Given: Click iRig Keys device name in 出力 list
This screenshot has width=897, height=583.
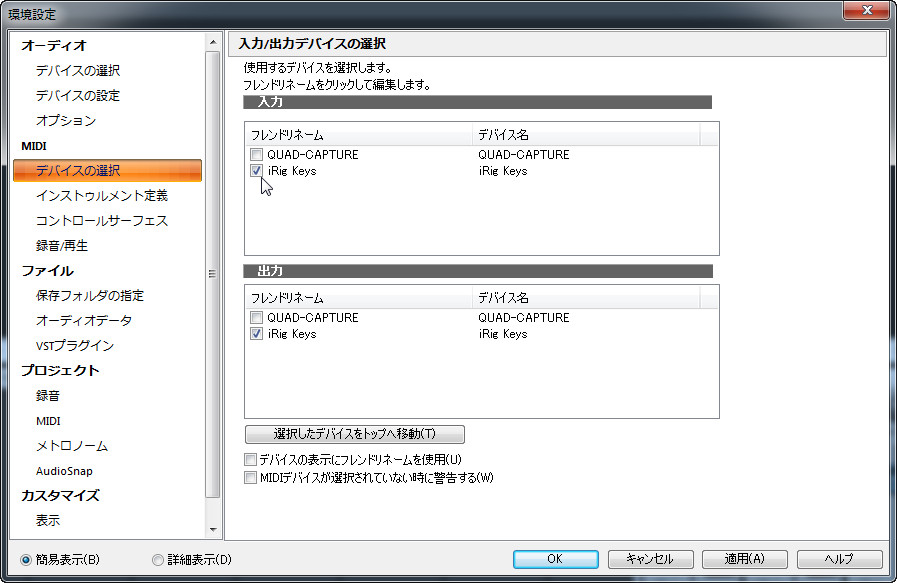Looking at the screenshot, I should coord(503,334).
